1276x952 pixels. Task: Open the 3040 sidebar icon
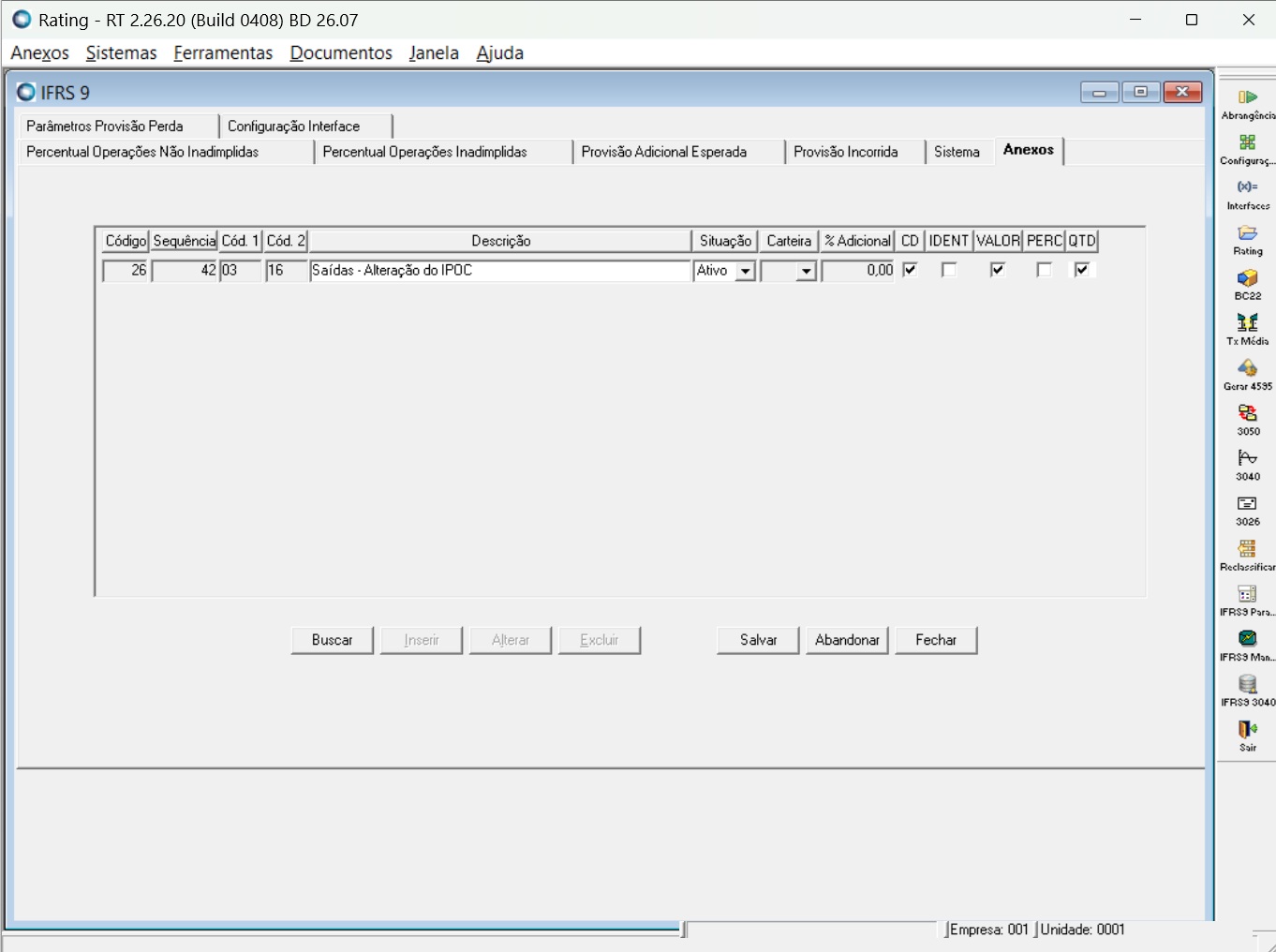tap(1247, 458)
